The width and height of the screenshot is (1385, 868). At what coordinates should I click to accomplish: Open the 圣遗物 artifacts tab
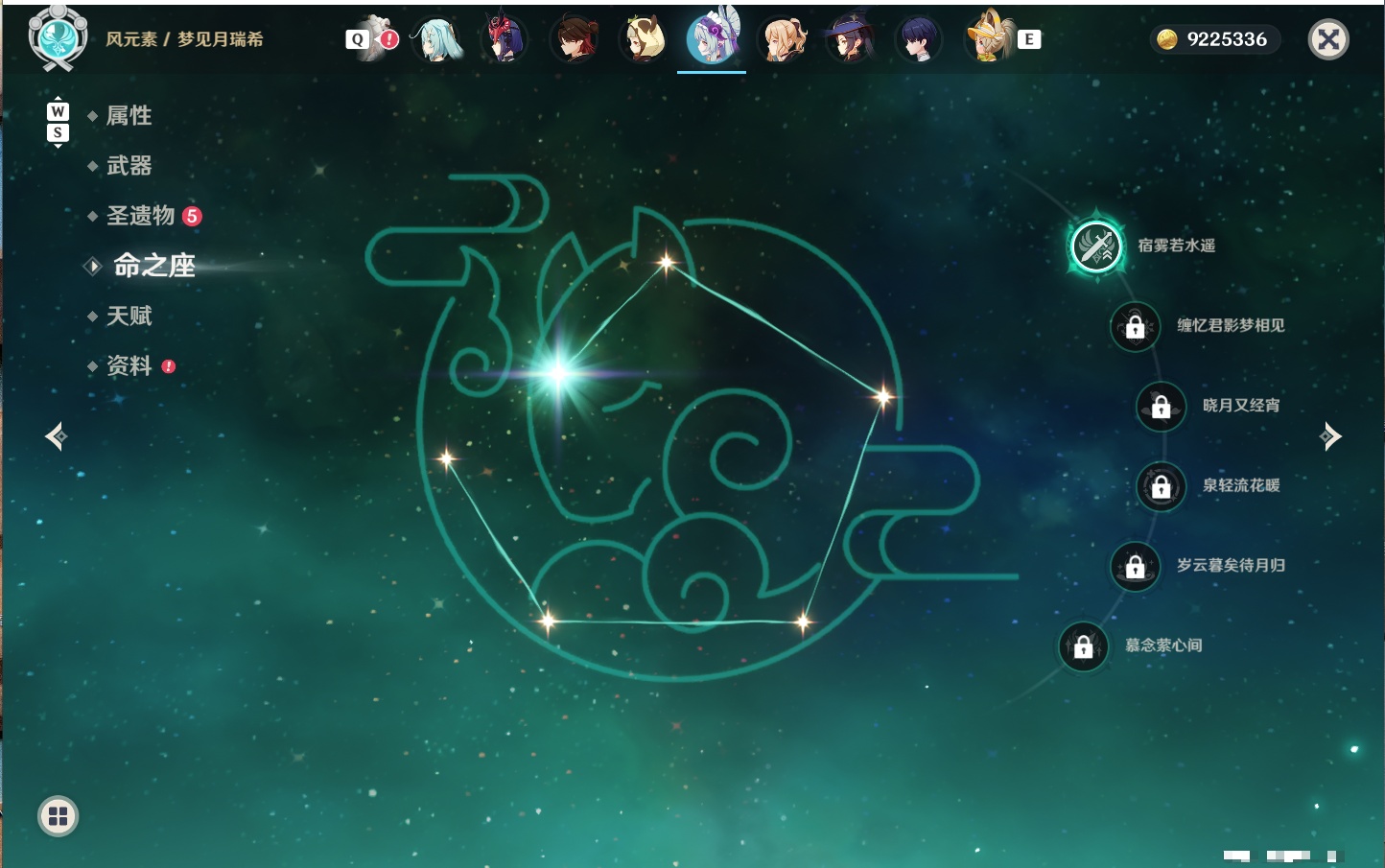[x=140, y=216]
